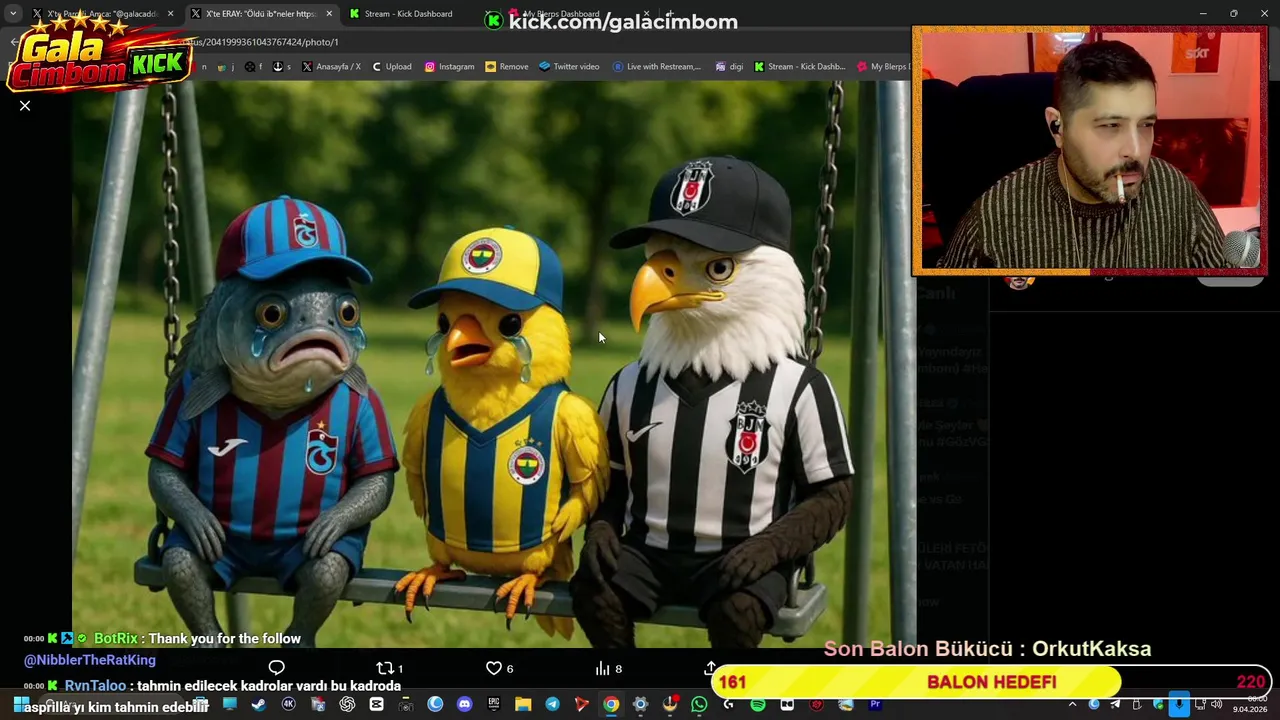The image size is (1280, 720).
Task: Open the Anasayfa / X bookmark
Action: point(331,67)
